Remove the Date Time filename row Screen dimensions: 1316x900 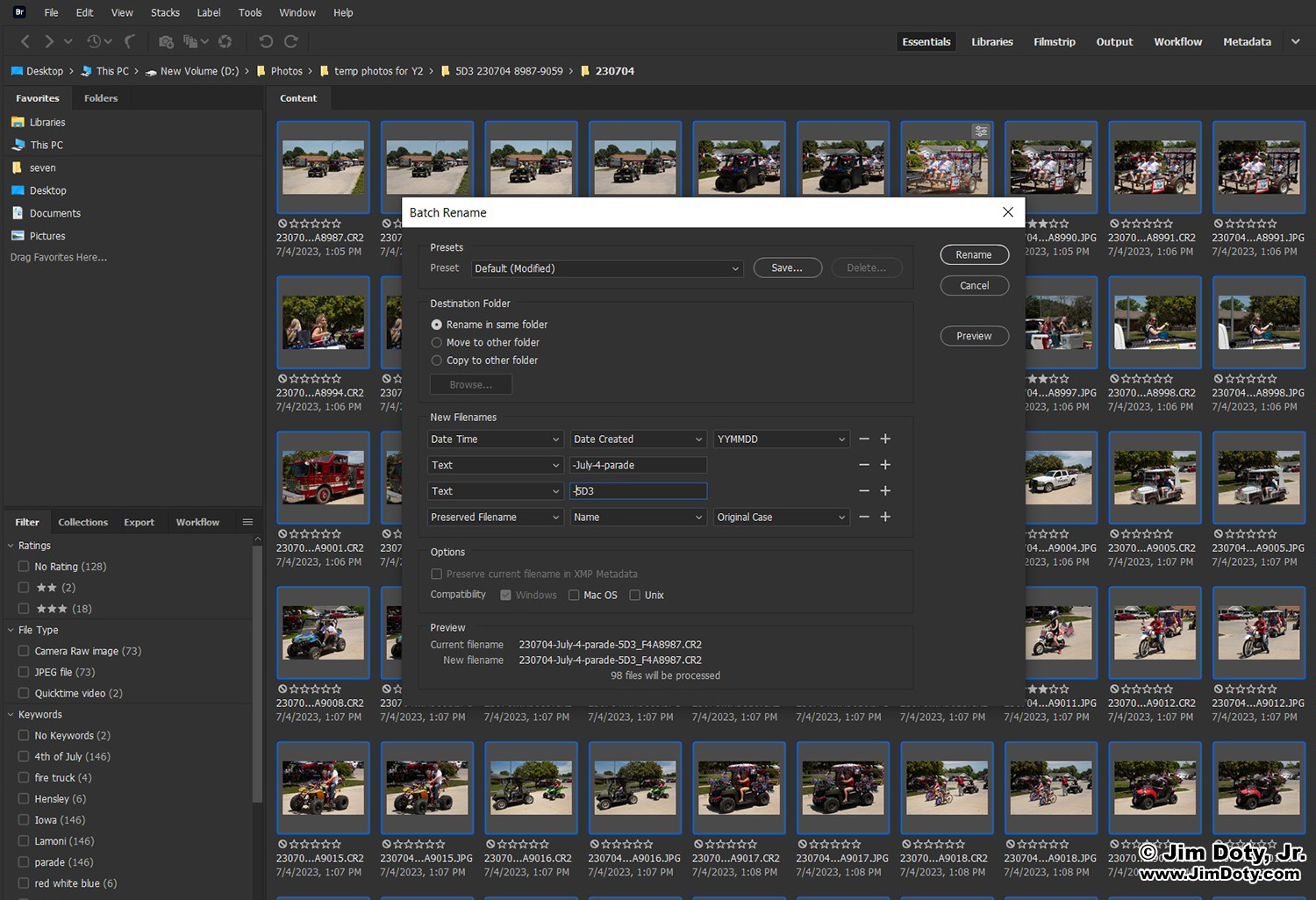coord(864,439)
